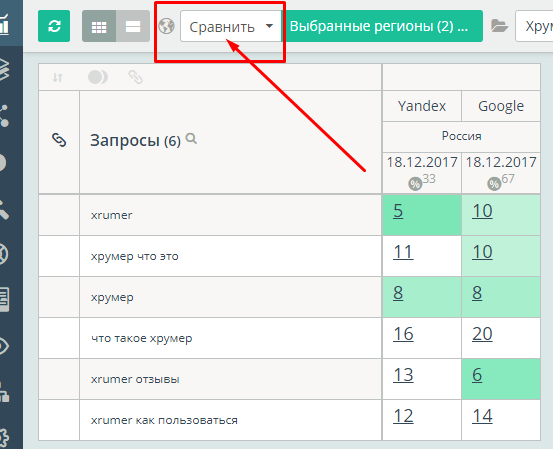The width and height of the screenshot is (553, 449).
Task: Open settings gear in sidebar
Action: 3,438
